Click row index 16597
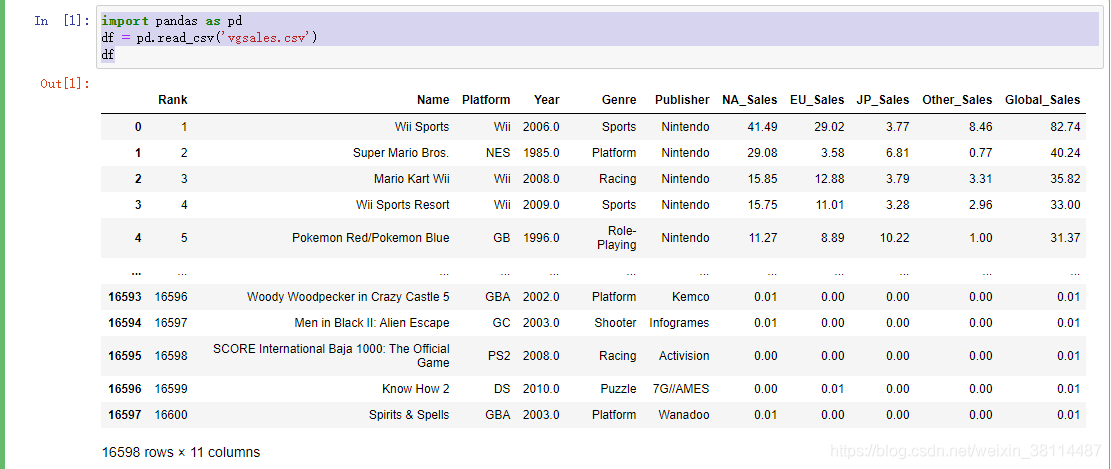This screenshot has width=1111, height=469. (x=124, y=415)
